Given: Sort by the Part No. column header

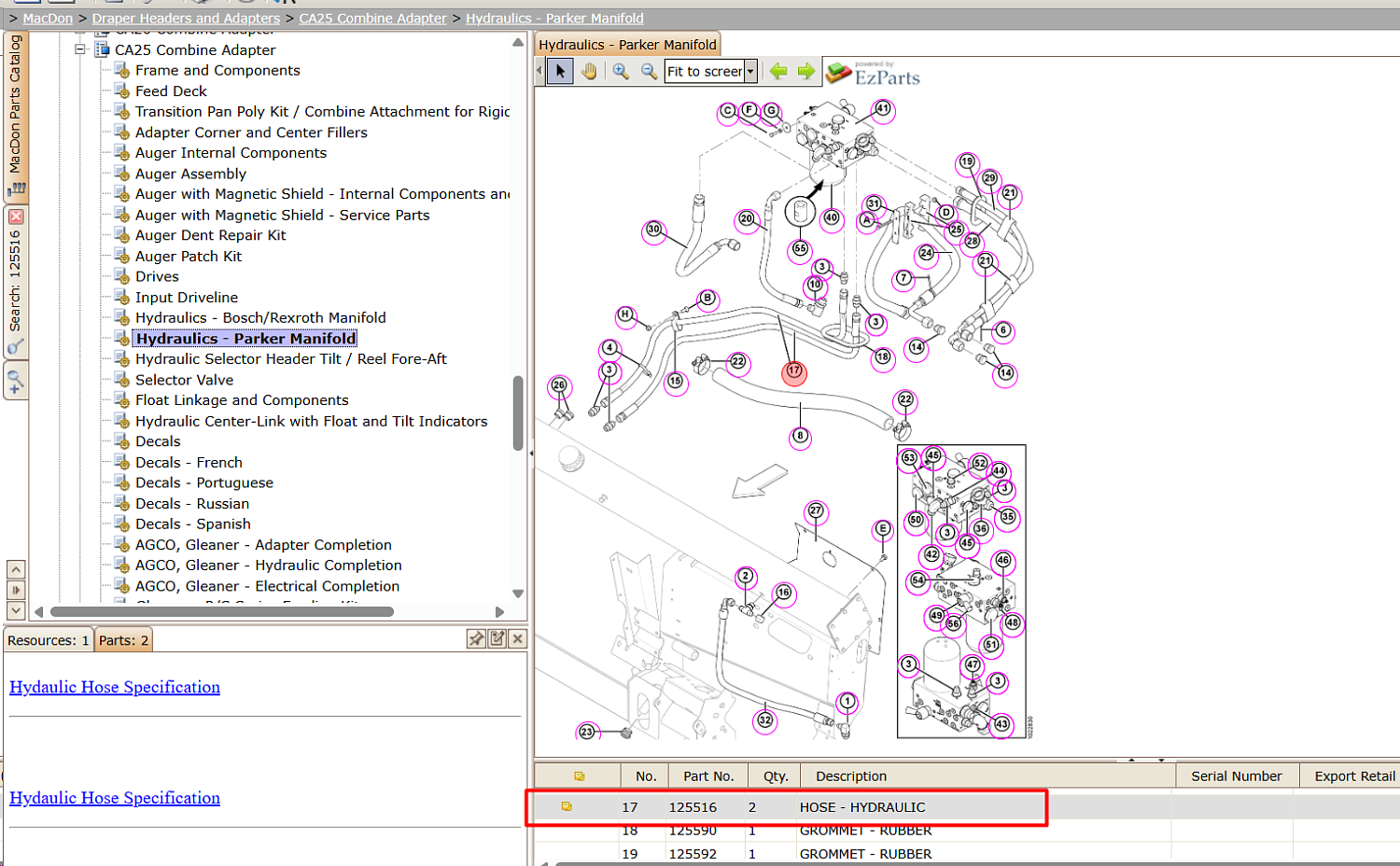Looking at the screenshot, I should point(708,775).
